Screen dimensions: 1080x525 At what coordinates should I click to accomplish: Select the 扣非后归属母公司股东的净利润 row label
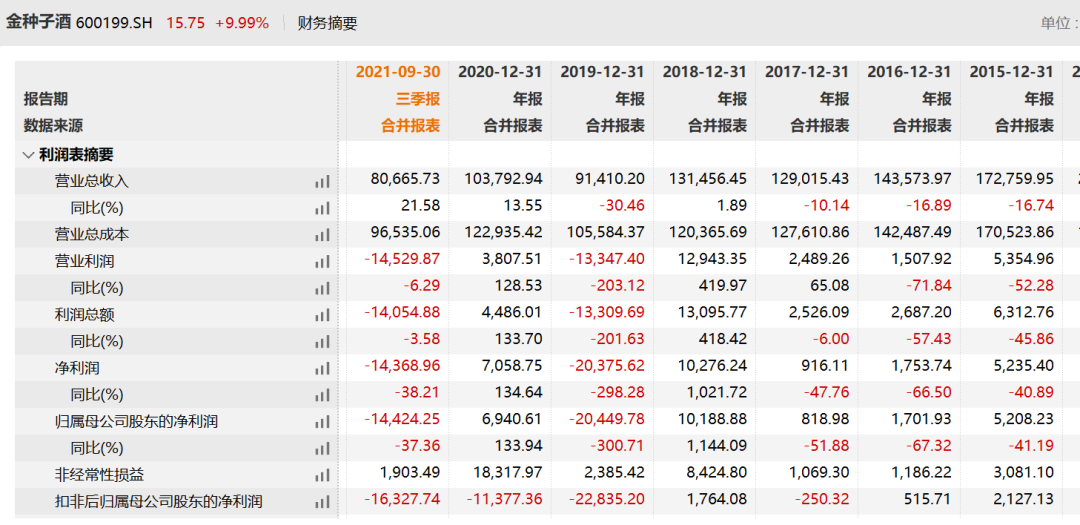(x=158, y=502)
